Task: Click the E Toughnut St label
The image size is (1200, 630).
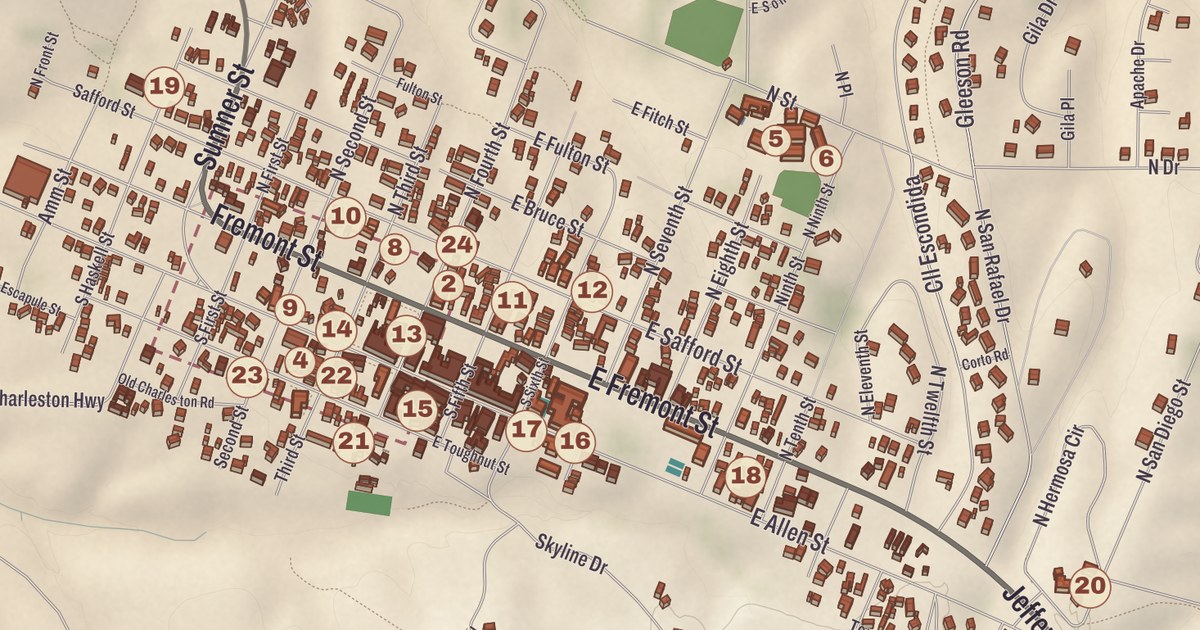Action: pos(471,455)
